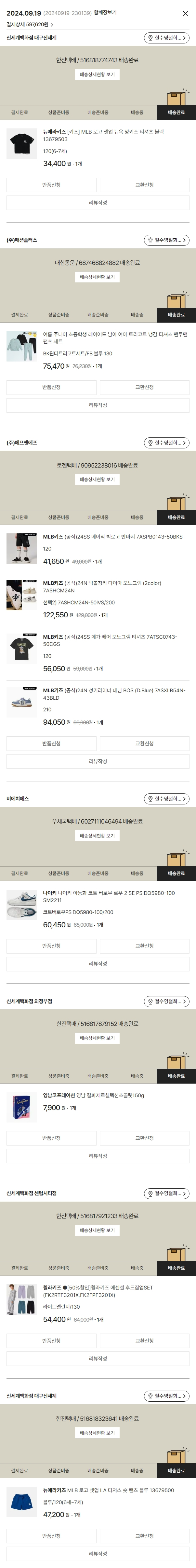View 배송상세현황 for 로젠택배 90952238016
Image resolution: width=196 pixels, height=1568 pixels.
(x=98, y=480)
